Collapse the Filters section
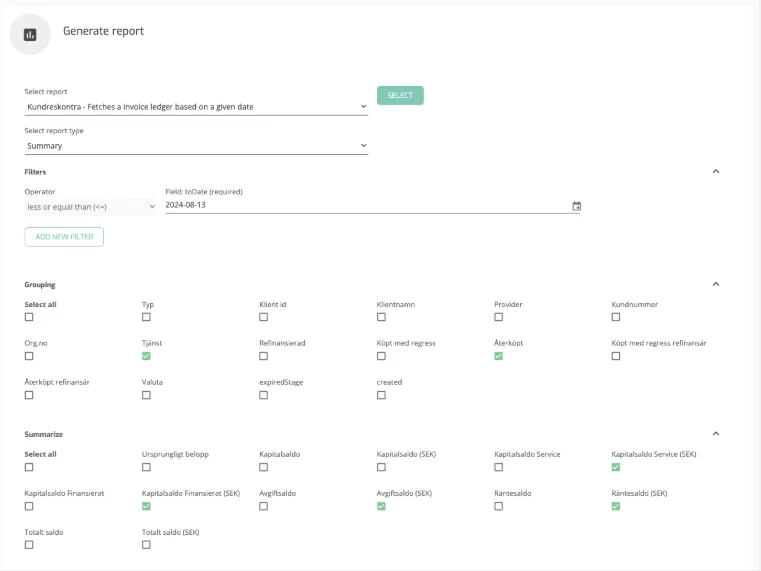761x571 pixels. (716, 171)
